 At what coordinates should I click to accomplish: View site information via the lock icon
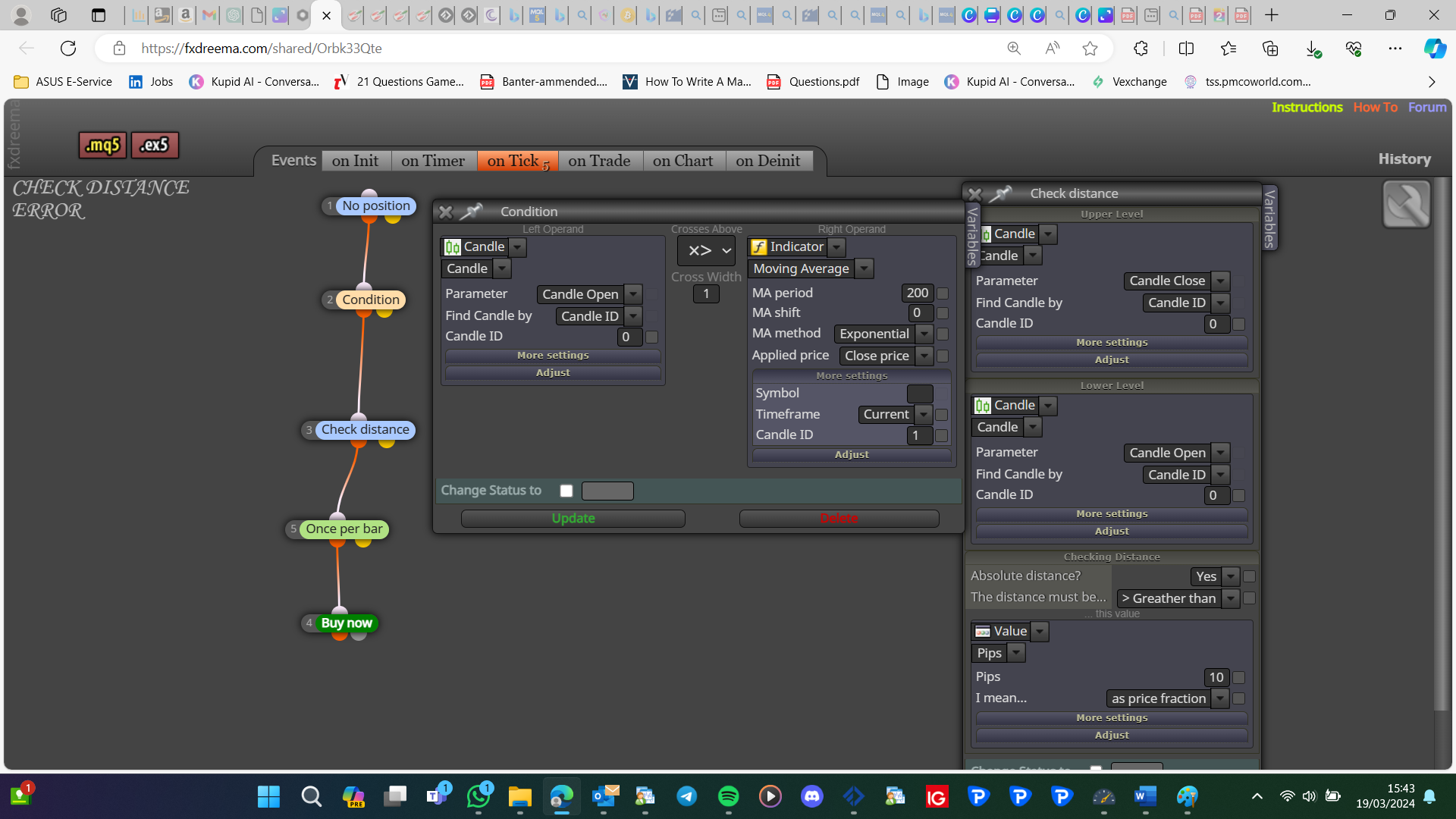pyautogui.click(x=119, y=49)
